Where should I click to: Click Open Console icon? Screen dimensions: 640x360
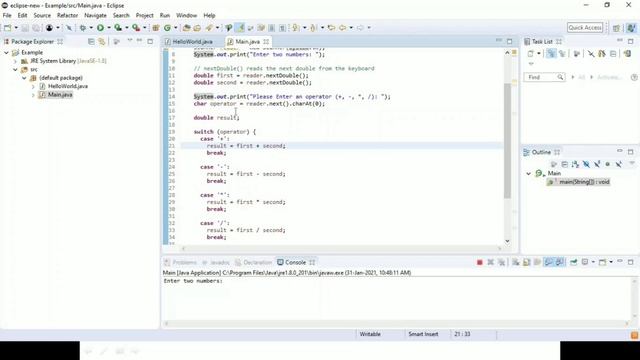click(602, 262)
